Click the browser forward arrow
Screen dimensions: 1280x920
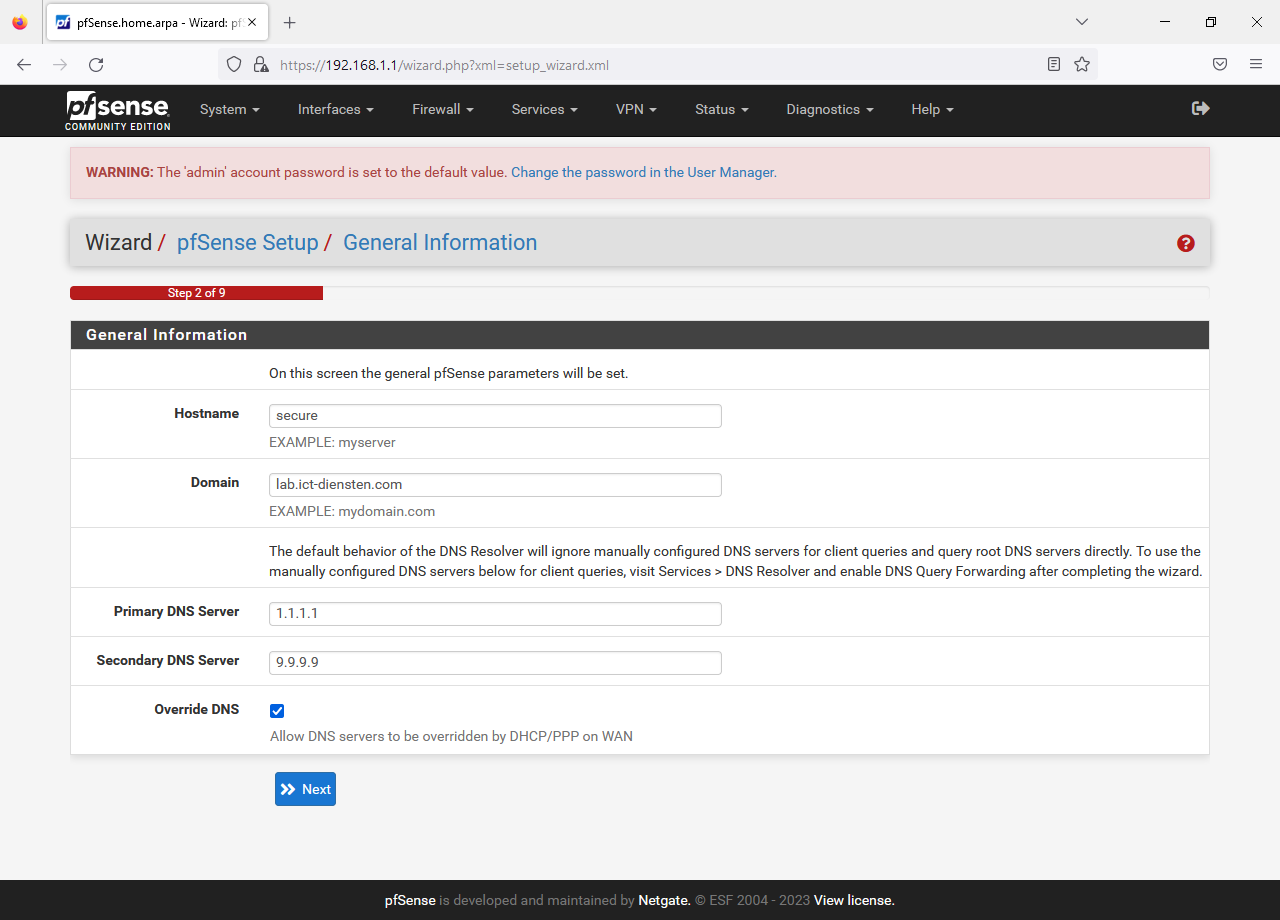coord(60,64)
